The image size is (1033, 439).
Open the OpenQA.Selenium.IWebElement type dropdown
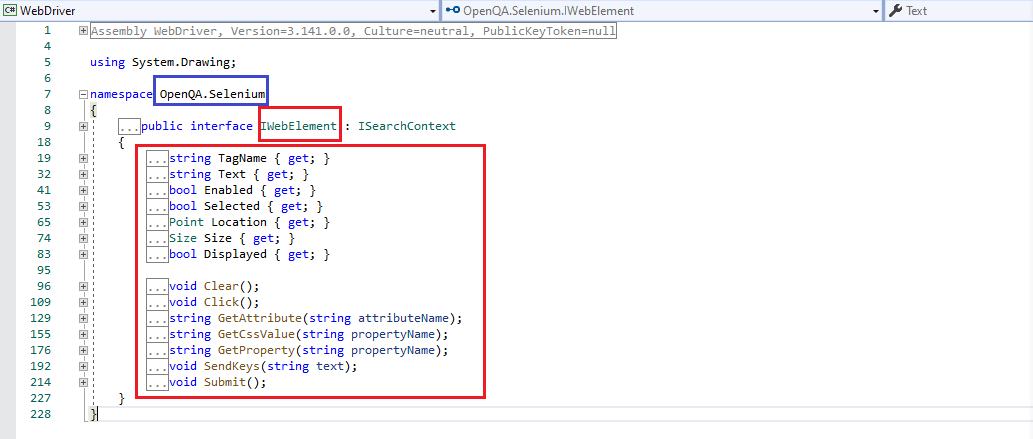pos(661,11)
